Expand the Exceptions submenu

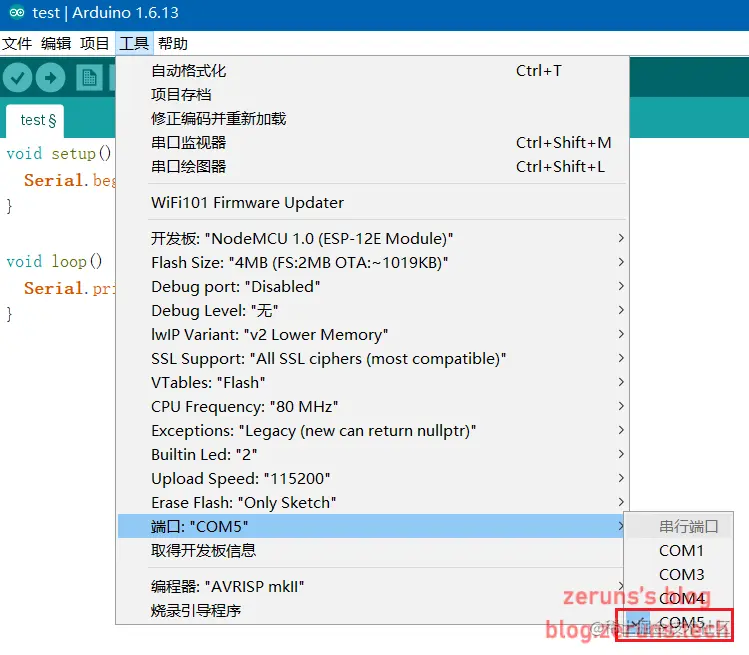point(372,430)
